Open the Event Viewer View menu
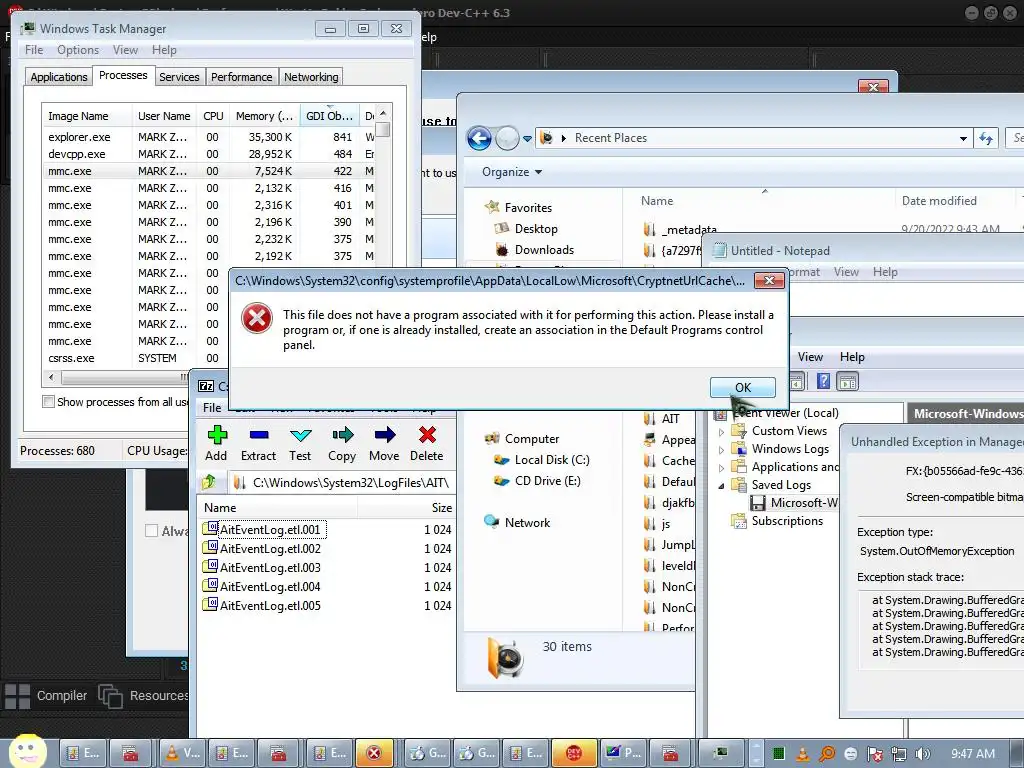 pos(810,357)
